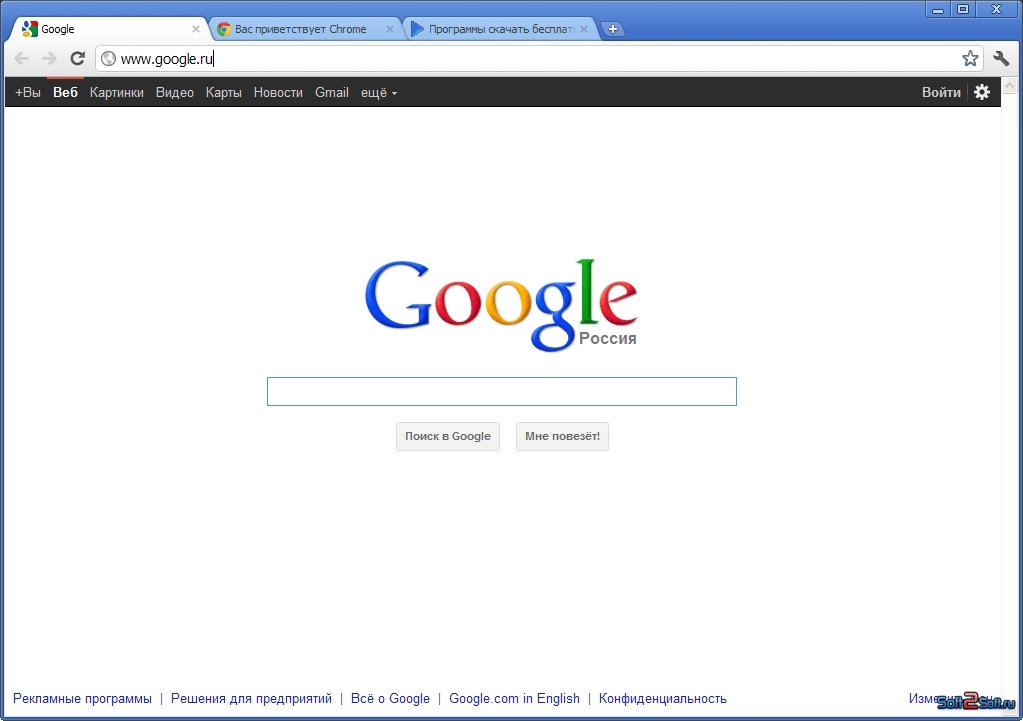This screenshot has height=721, width=1023.
Task: Click Войти to sign in
Action: click(941, 93)
